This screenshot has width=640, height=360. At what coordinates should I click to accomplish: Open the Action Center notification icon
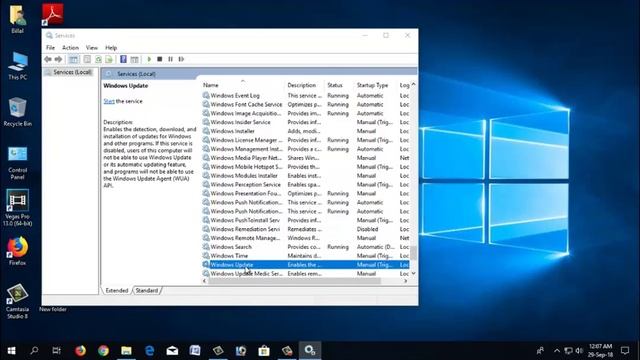pos(625,351)
